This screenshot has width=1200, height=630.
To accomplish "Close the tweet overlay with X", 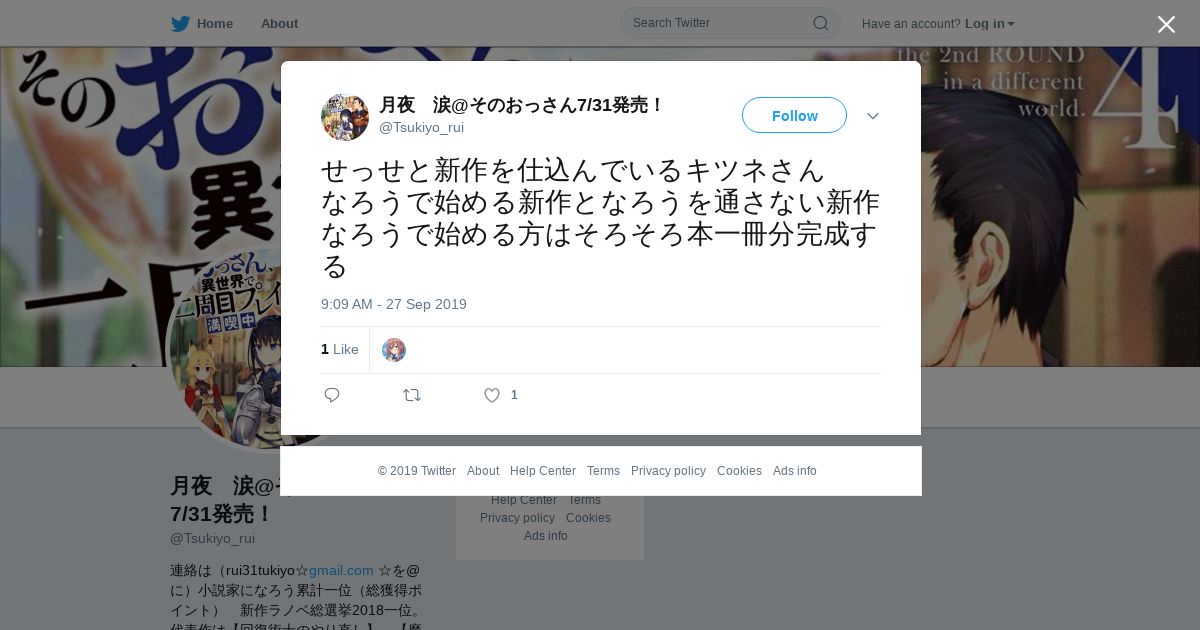I will tap(1166, 24).
